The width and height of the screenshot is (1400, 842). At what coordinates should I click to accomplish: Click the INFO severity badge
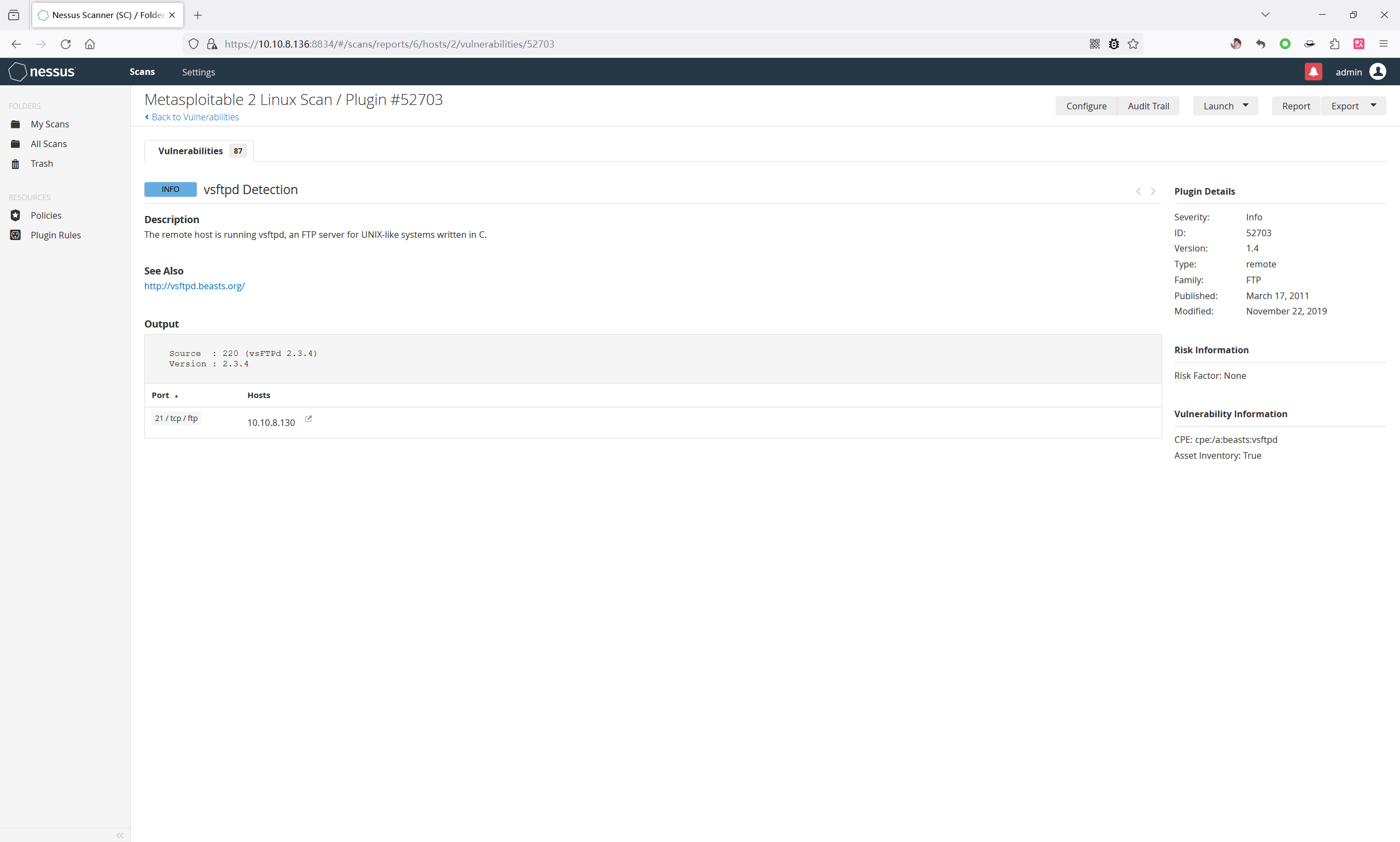(170, 190)
